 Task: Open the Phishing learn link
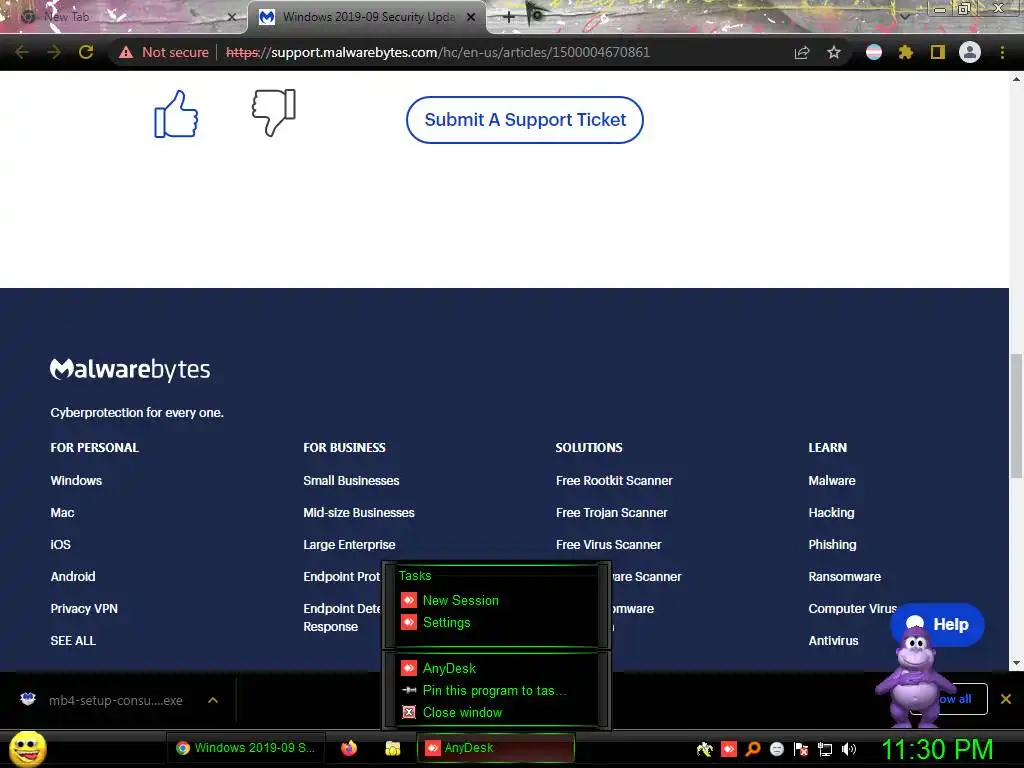tap(833, 545)
